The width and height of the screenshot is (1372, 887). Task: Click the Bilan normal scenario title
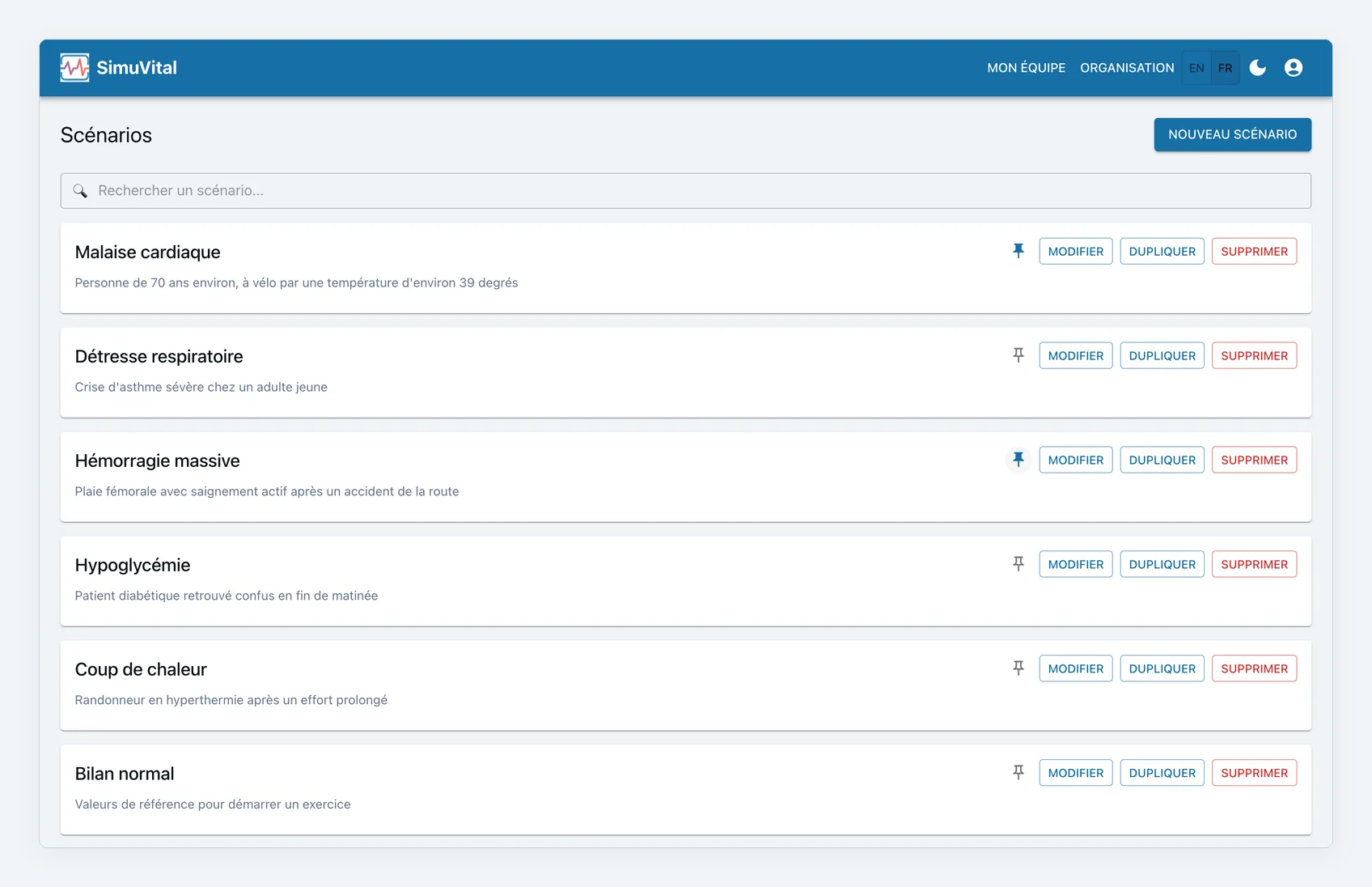tap(125, 775)
